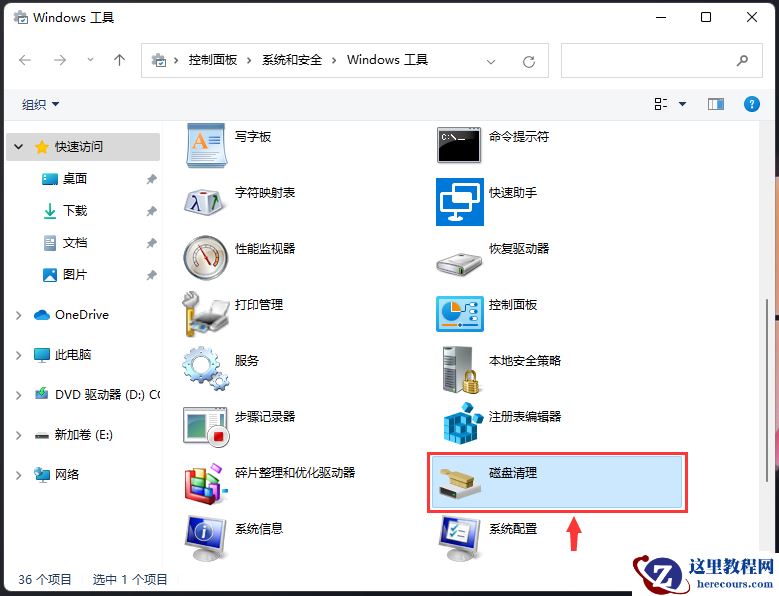Select 下载 in quick access
The image size is (779, 596).
[x=75, y=211]
